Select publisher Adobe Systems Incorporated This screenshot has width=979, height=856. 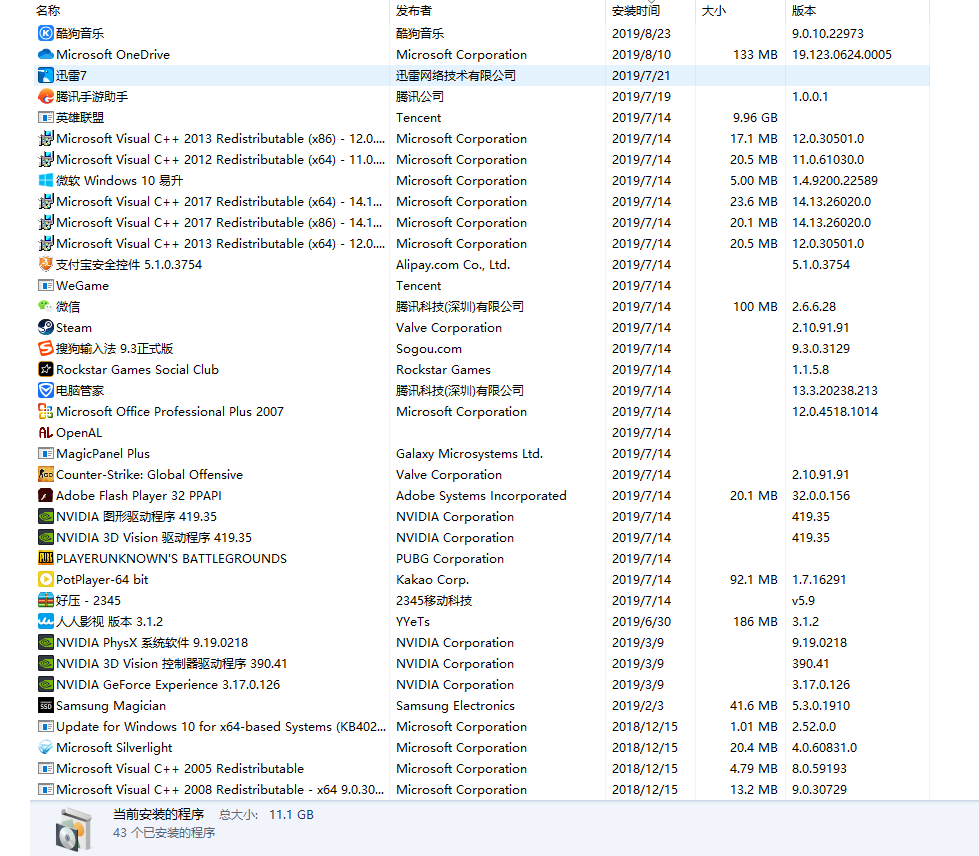click(481, 496)
